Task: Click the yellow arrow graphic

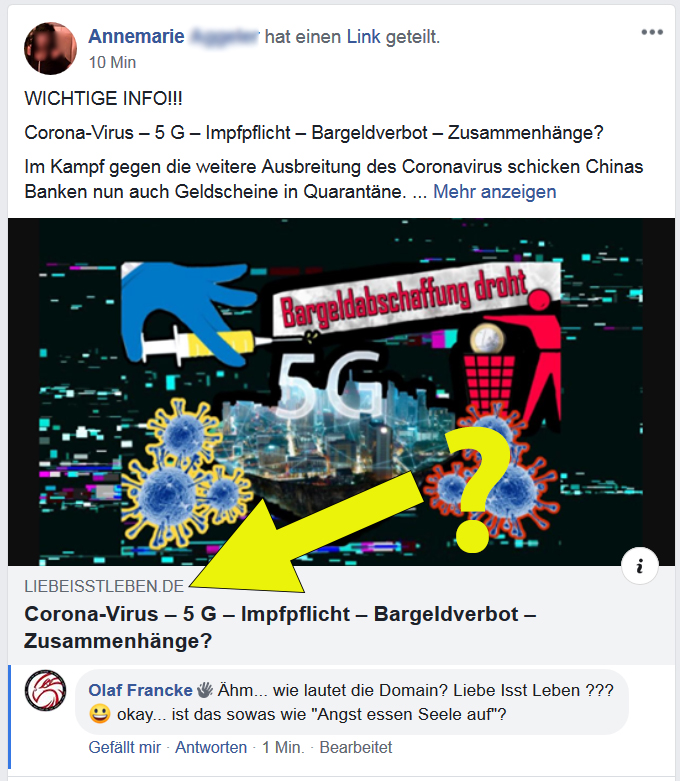Action: (x=309, y=533)
